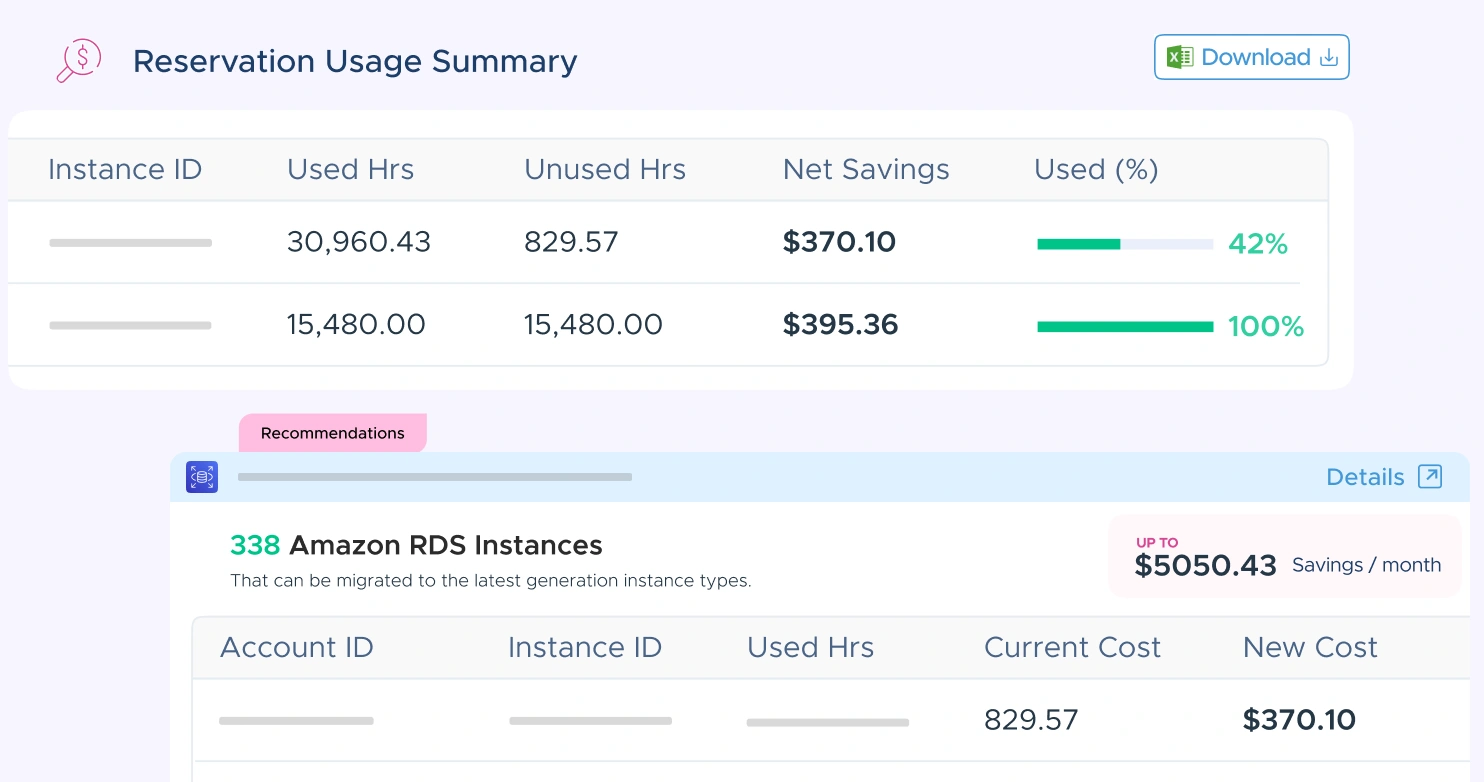Click the 42% usage progress bar
Screen dimensions: 1484x782
point(1125,244)
